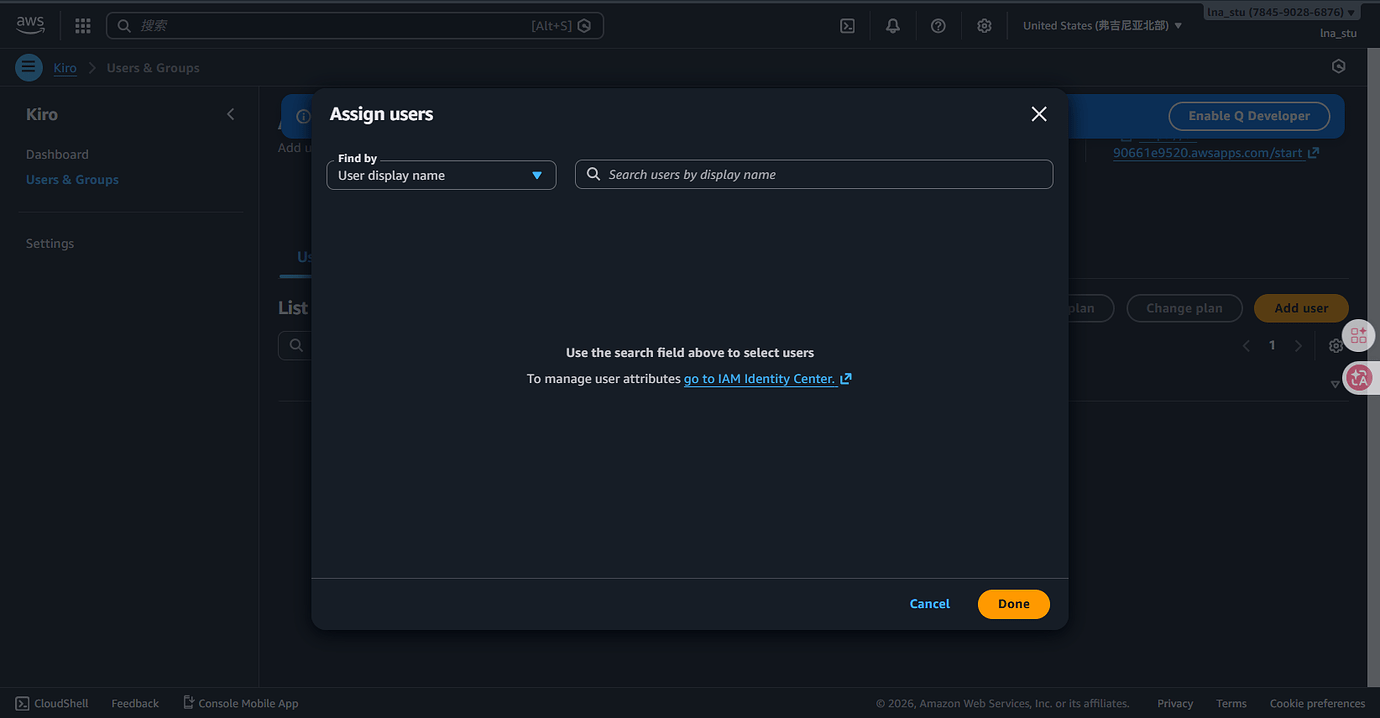The height and width of the screenshot is (718, 1380).
Task: Open Cookie preferences in the footer
Action: click(1317, 703)
